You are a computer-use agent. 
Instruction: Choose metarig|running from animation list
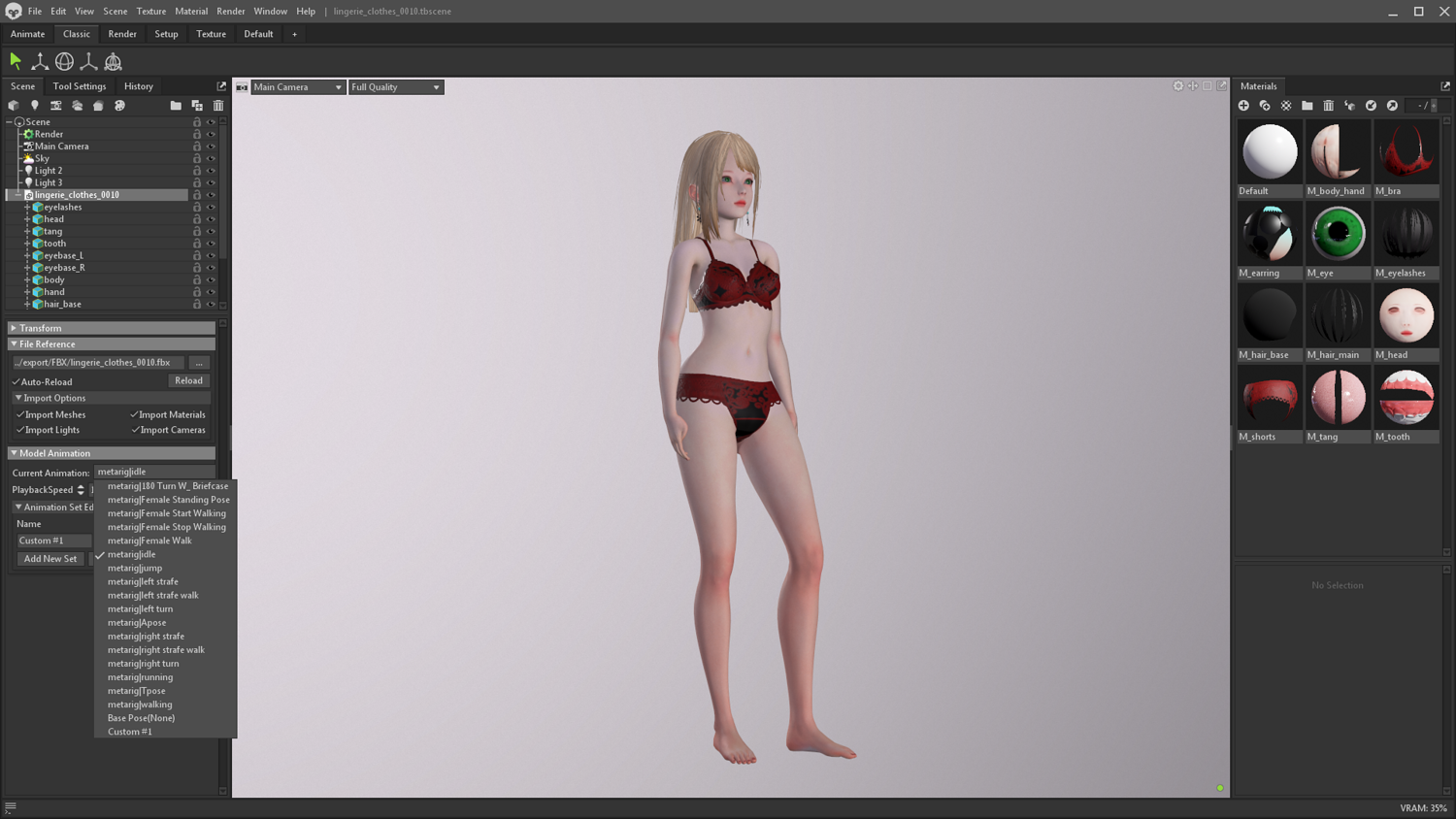[x=141, y=677]
